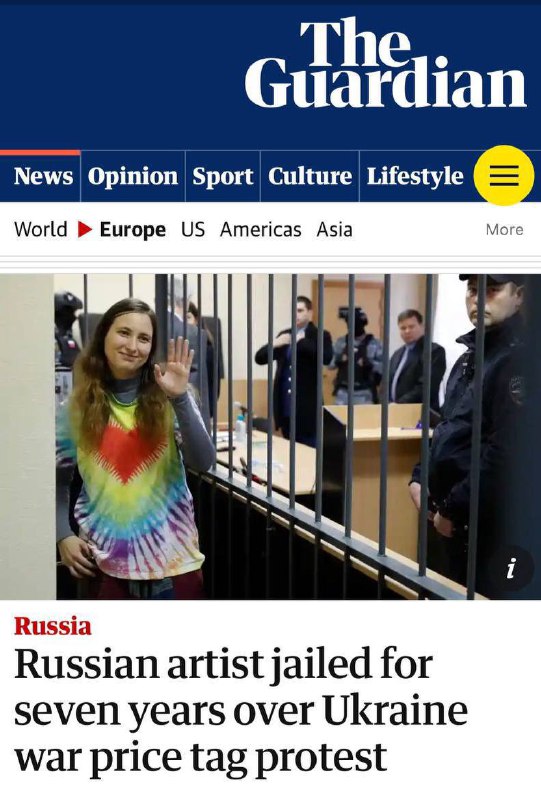Image resolution: width=541 pixels, height=800 pixels.
Task: Open the News section tab
Action: point(43,176)
